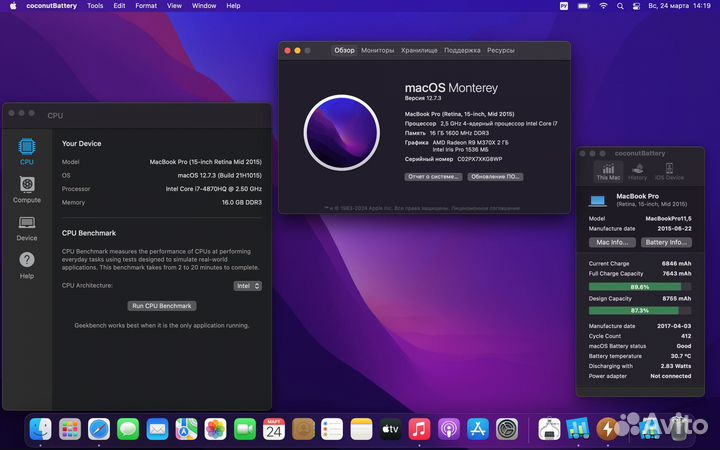Image resolution: width=720 pixels, height=450 pixels.
Task: Open Contacts from the dock
Action: click(303, 429)
